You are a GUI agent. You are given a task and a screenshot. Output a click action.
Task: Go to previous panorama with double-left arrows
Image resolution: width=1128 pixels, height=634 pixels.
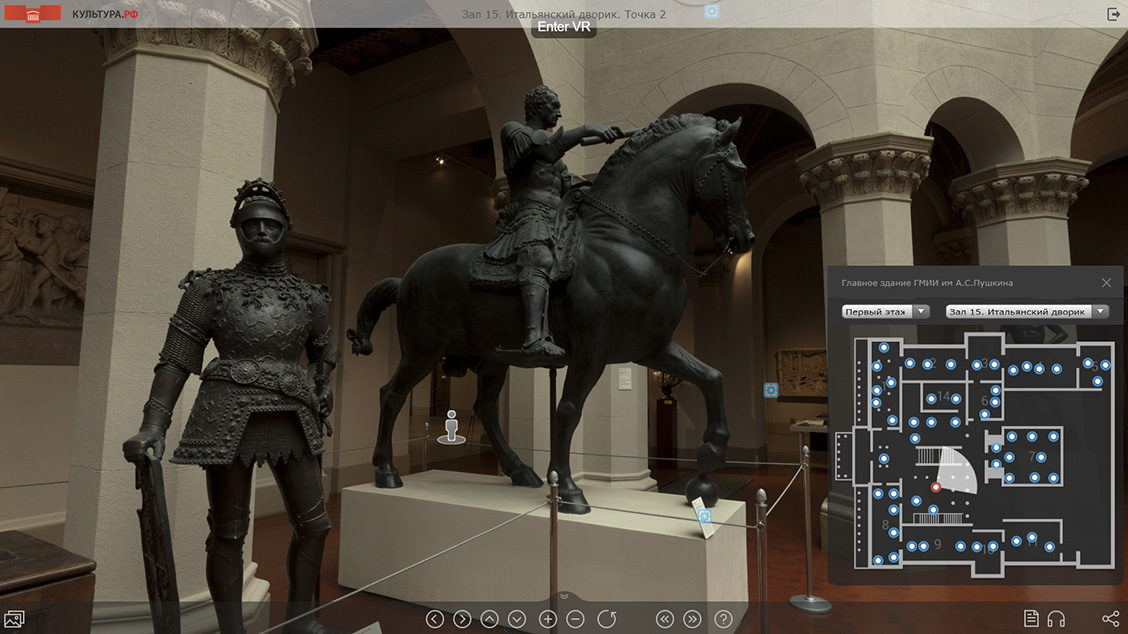665,619
